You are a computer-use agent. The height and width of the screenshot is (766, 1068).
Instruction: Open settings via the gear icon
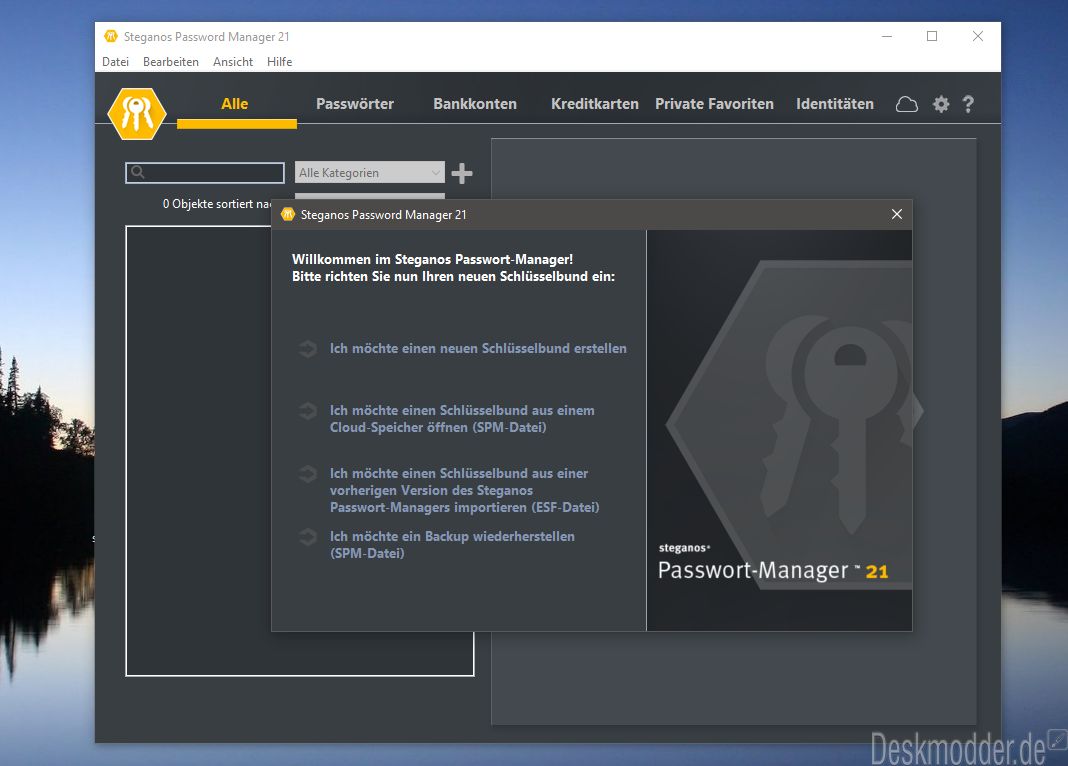941,104
